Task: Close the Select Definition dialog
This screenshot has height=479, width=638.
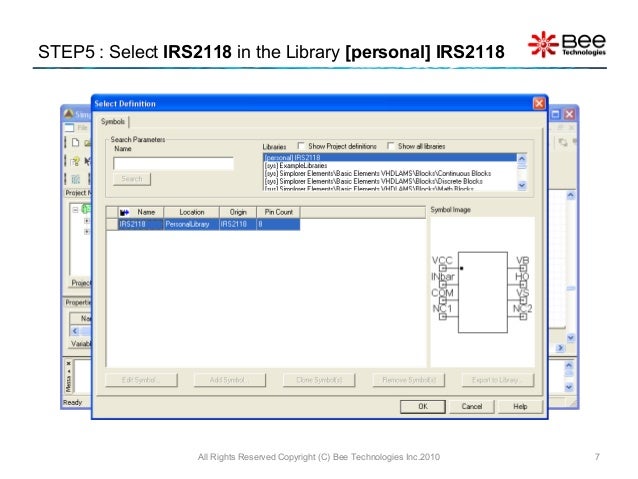Action: (539, 104)
